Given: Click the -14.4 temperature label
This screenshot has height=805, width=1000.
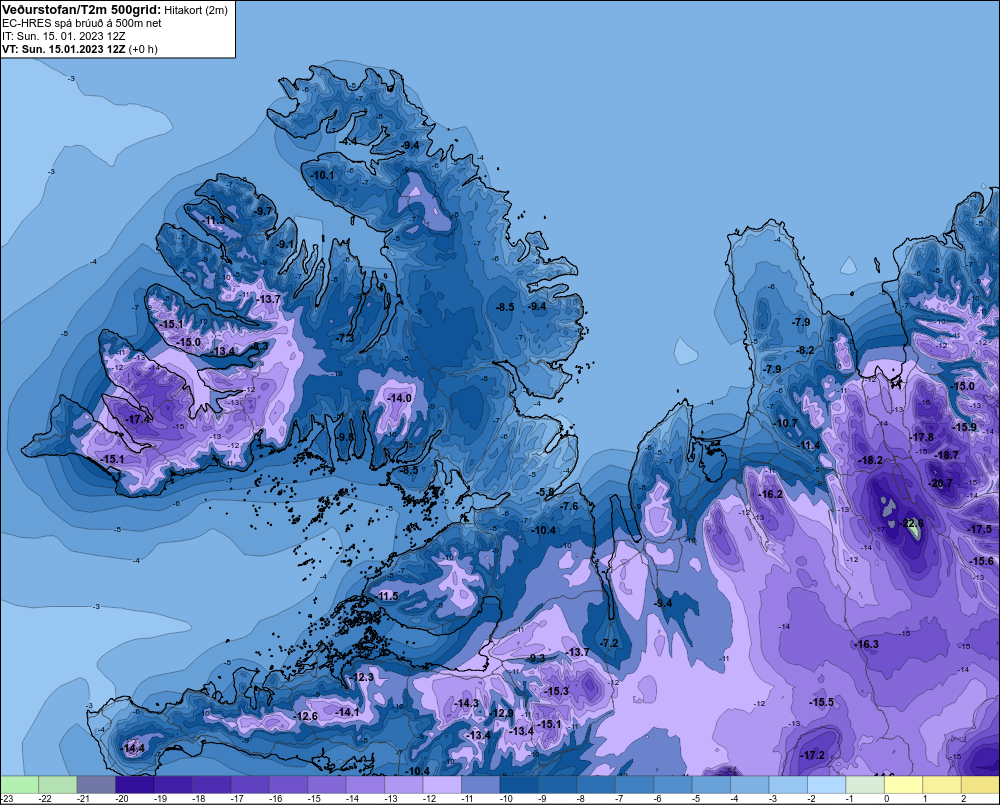Looking at the screenshot, I should (134, 748).
